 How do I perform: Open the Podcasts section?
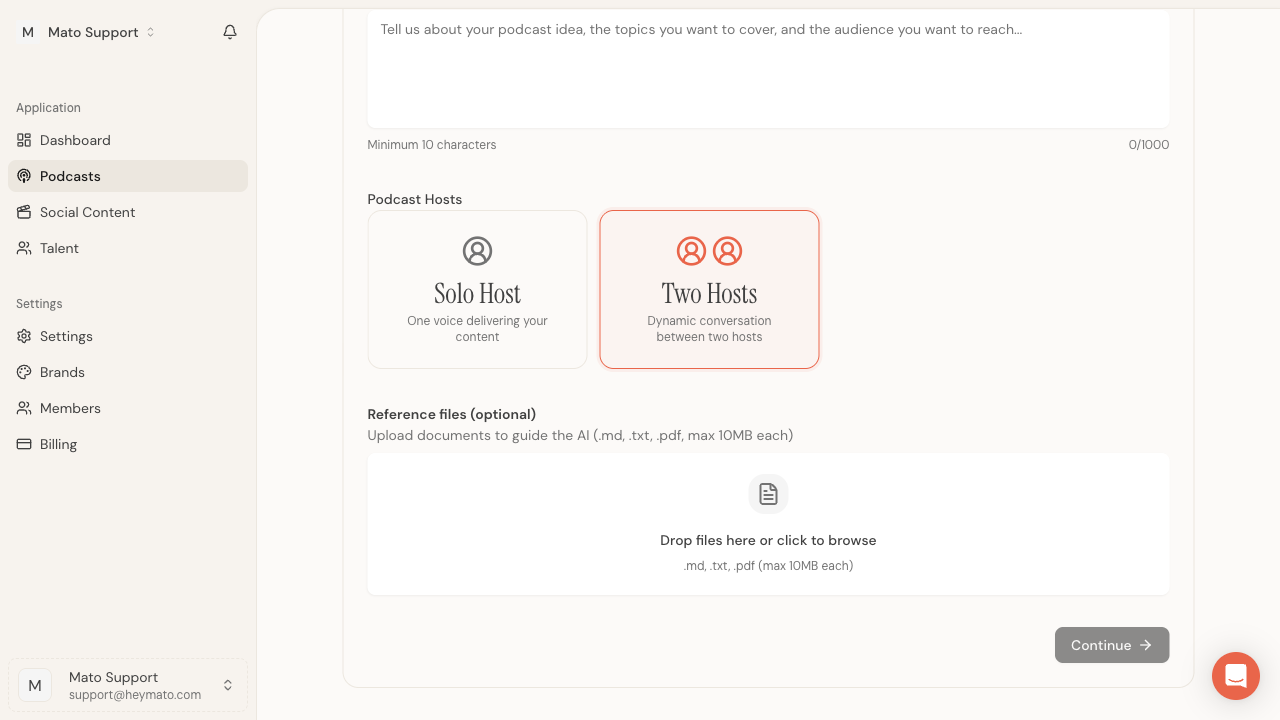[128, 176]
